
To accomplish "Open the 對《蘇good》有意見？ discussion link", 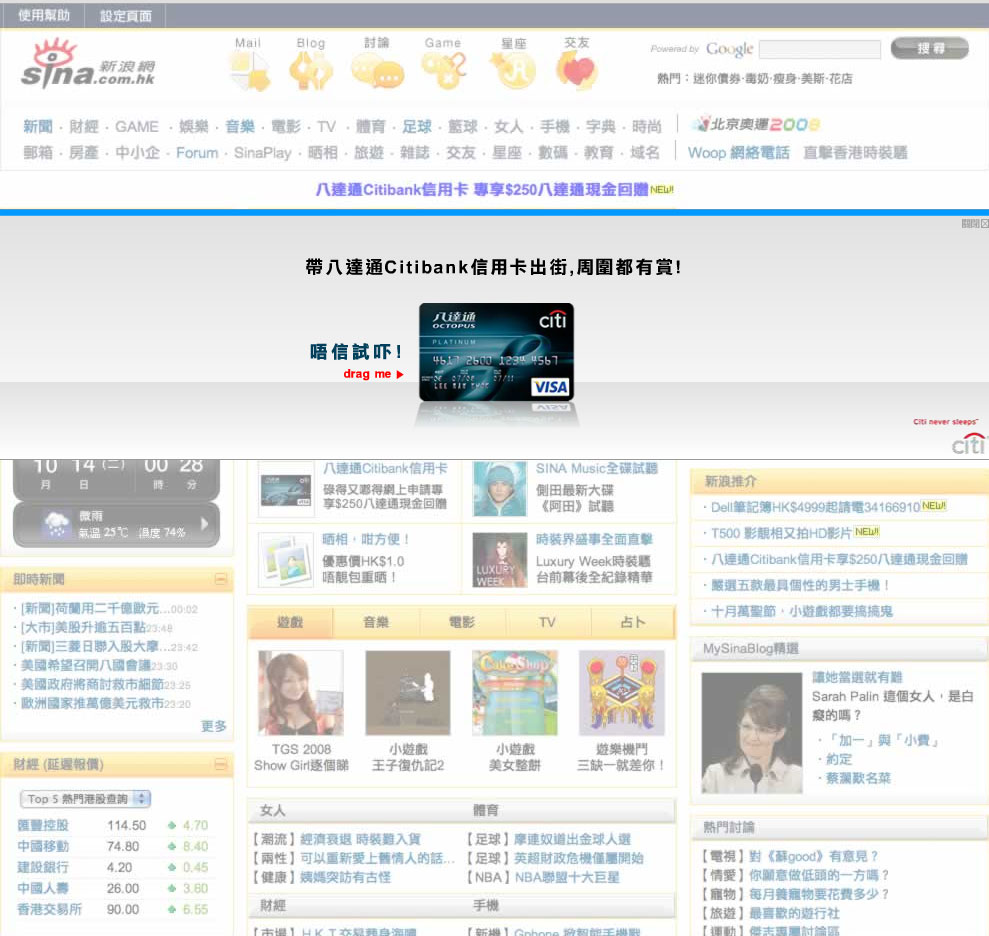I will coord(814,857).
